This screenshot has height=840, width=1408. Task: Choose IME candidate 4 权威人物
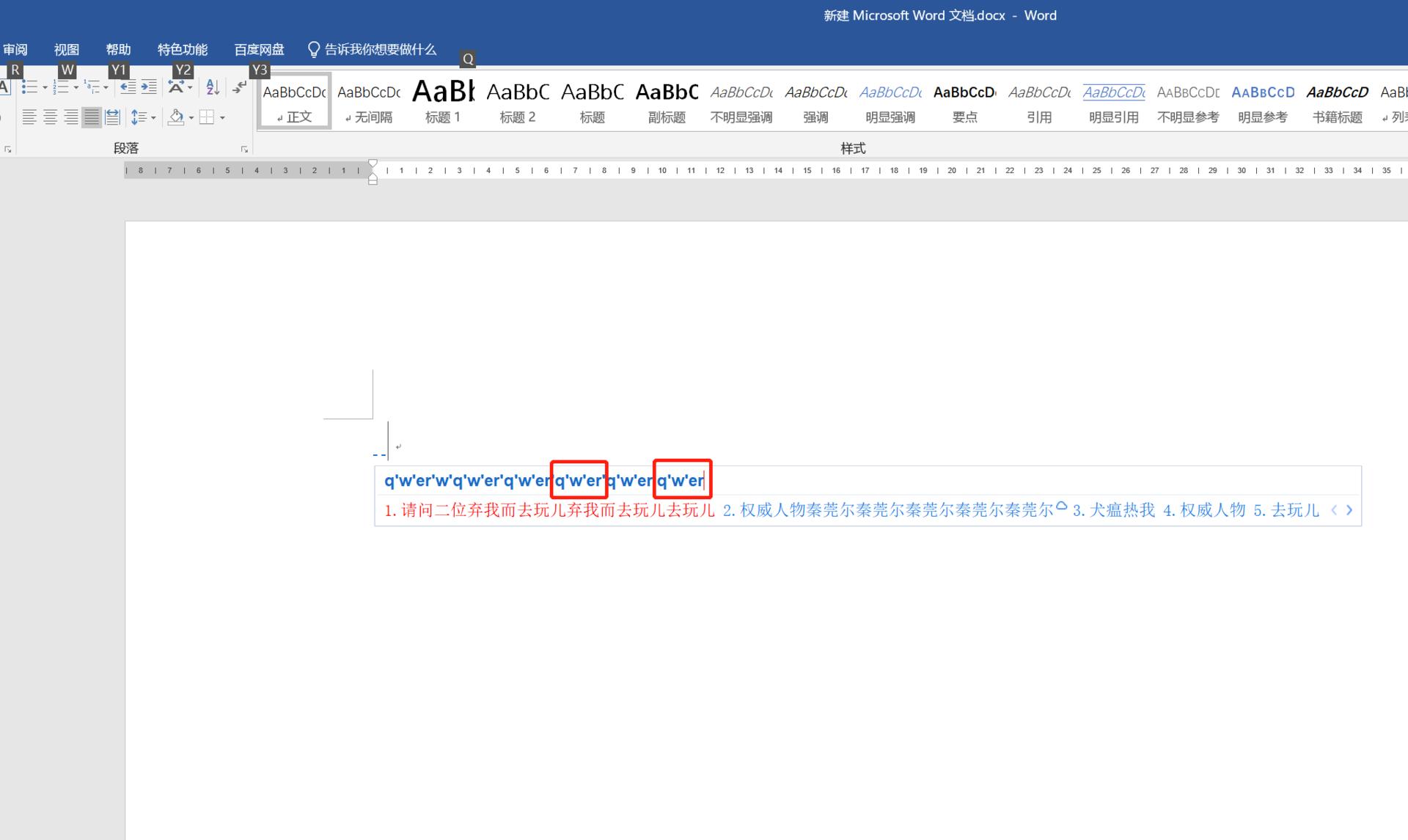click(x=1204, y=510)
